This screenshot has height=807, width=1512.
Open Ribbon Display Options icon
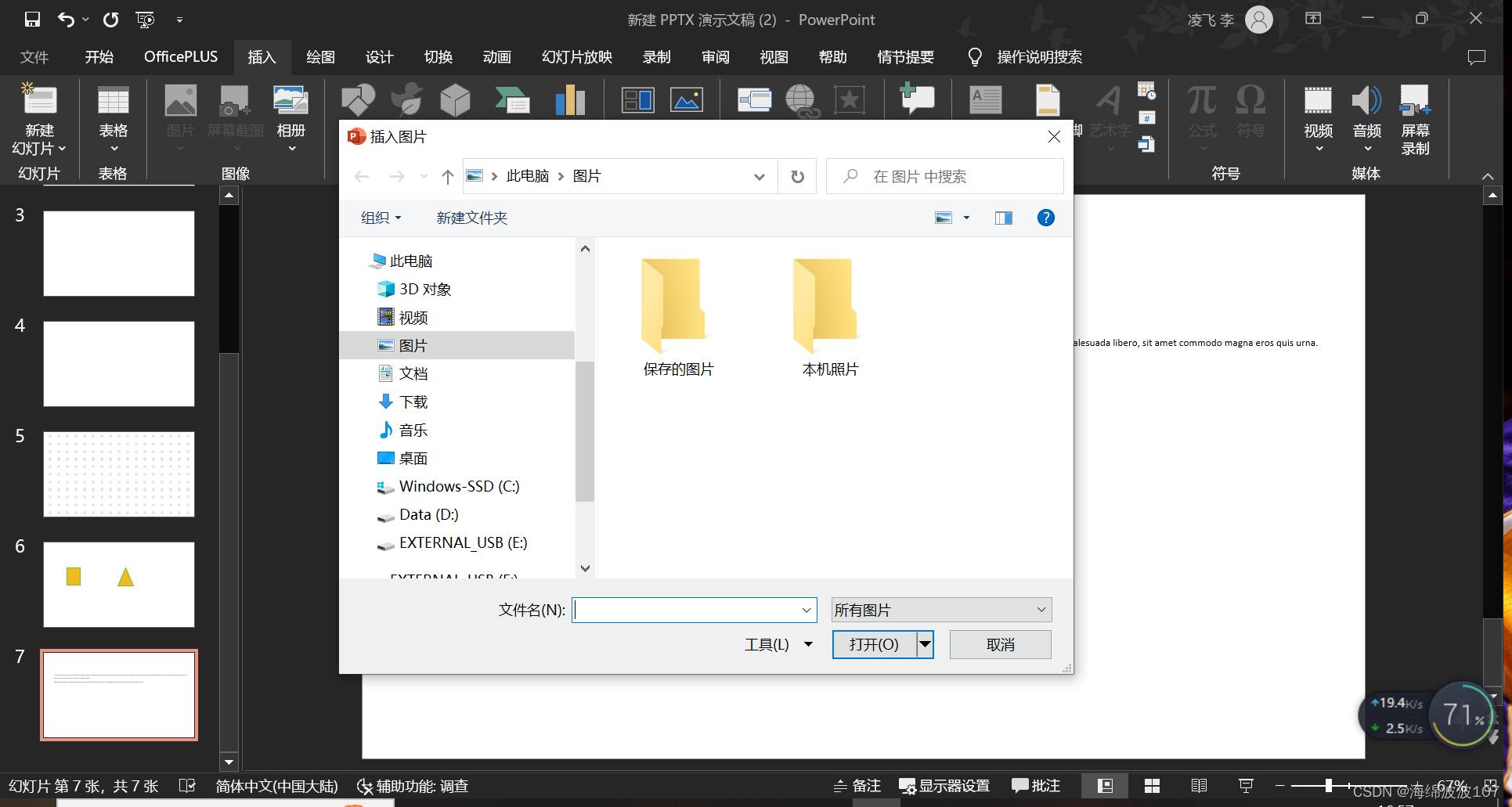click(1313, 19)
